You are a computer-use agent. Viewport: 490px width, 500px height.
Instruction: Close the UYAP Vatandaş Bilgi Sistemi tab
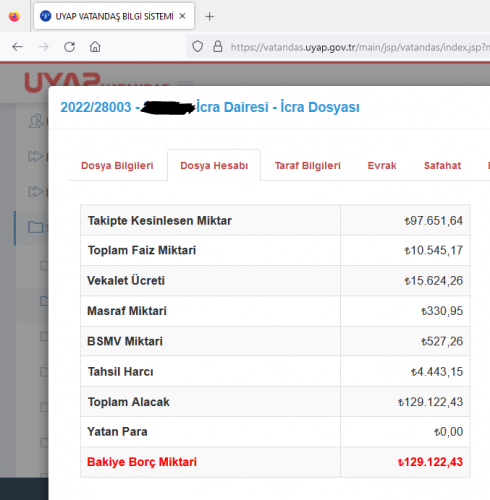pos(182,16)
